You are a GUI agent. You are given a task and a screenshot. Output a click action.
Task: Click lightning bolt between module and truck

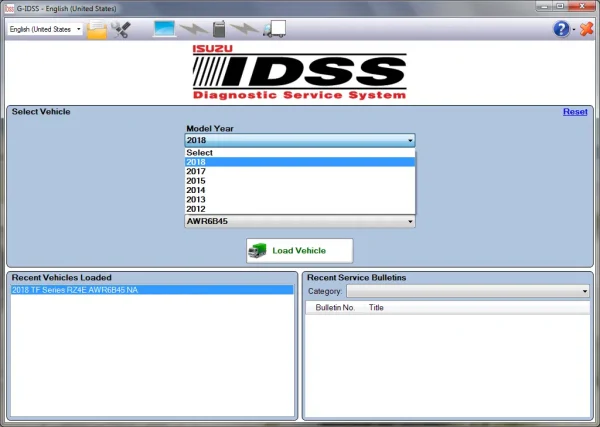[245, 29]
